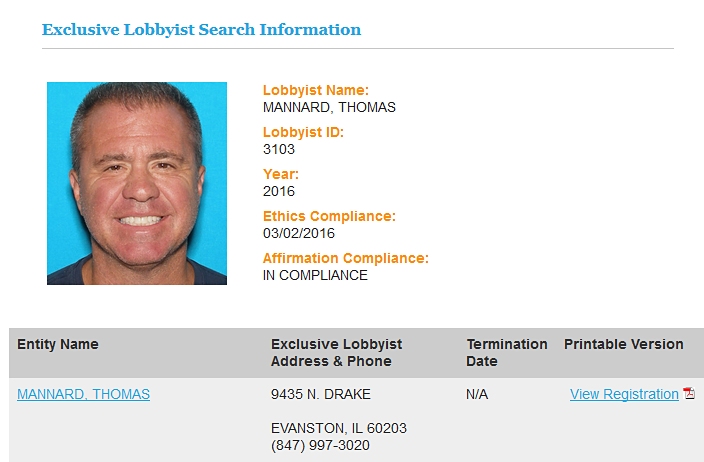Click the Printable Version column header

pyautogui.click(x=624, y=344)
